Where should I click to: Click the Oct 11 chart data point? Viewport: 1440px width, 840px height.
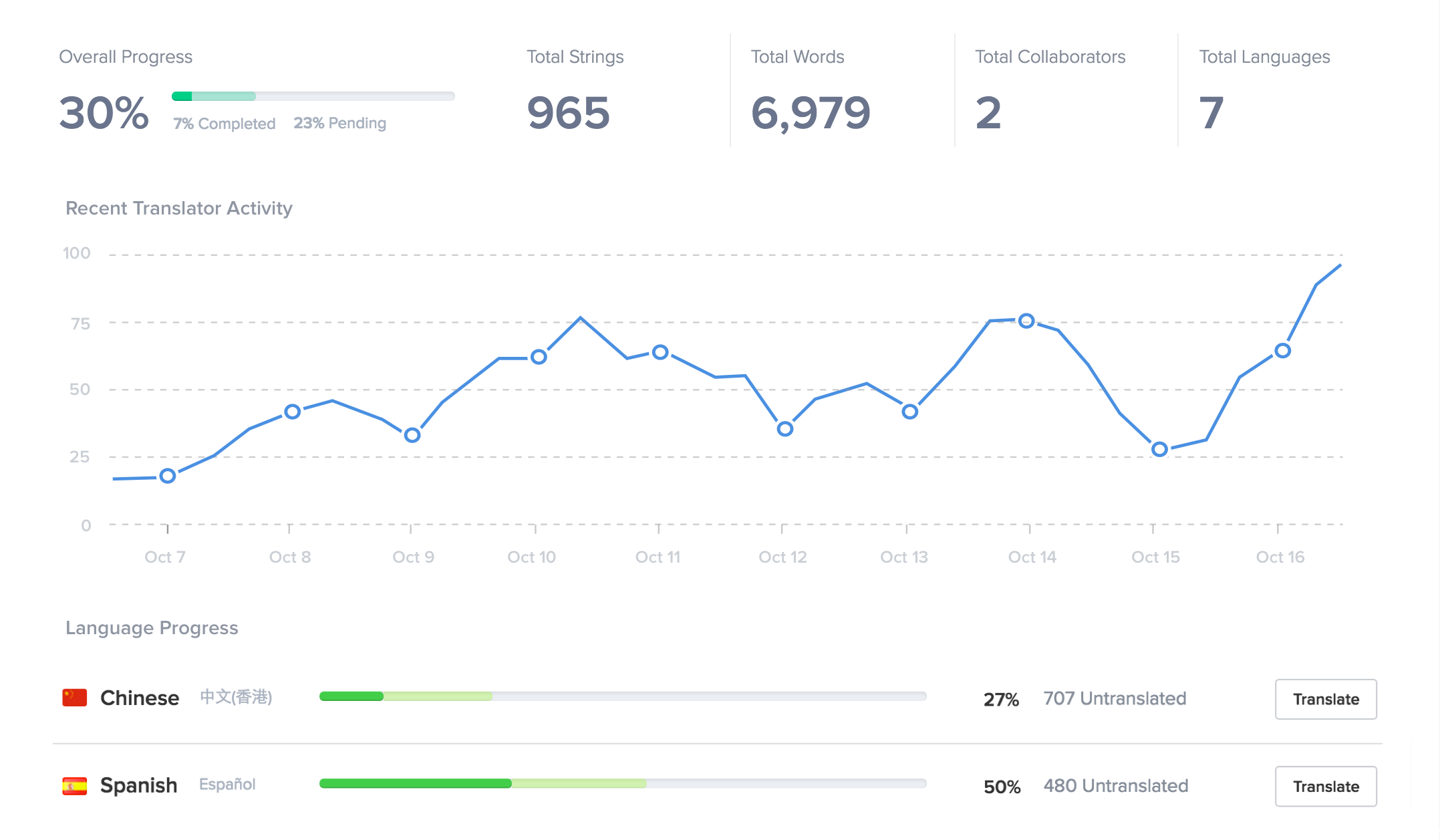pos(660,352)
